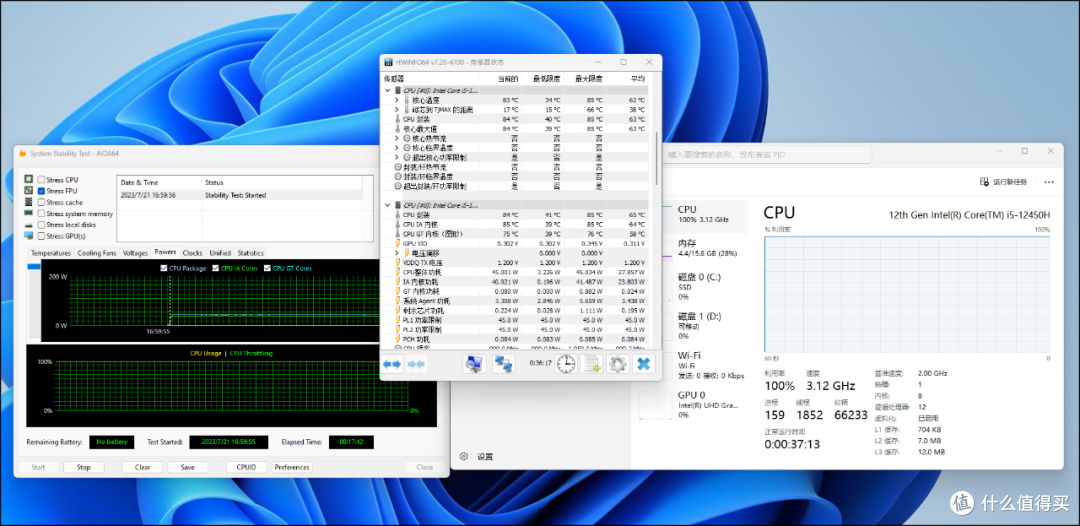Switch to Statistics tab

tap(250, 253)
